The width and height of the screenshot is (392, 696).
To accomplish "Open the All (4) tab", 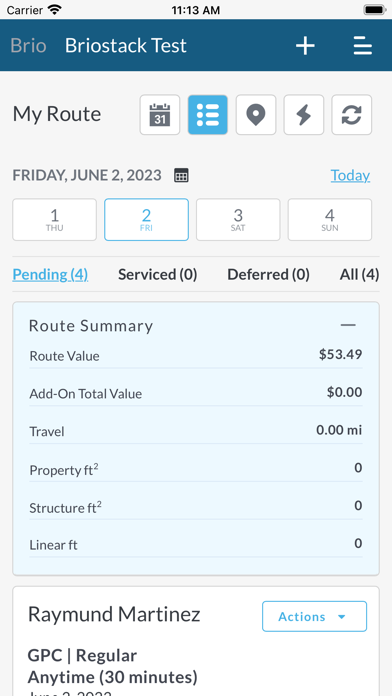I will pyautogui.click(x=360, y=275).
